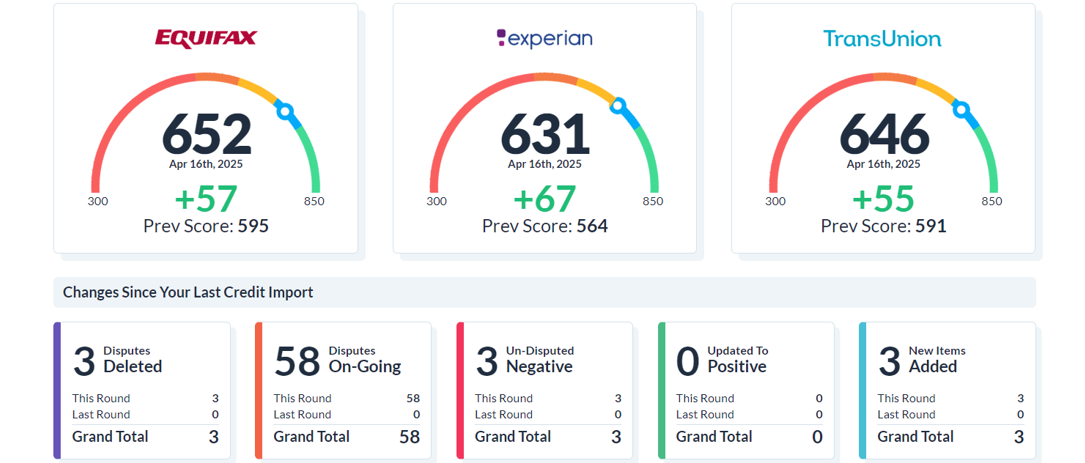
Task: Click Grand Total row in Disputes On-Going card
Action: [x=347, y=437]
